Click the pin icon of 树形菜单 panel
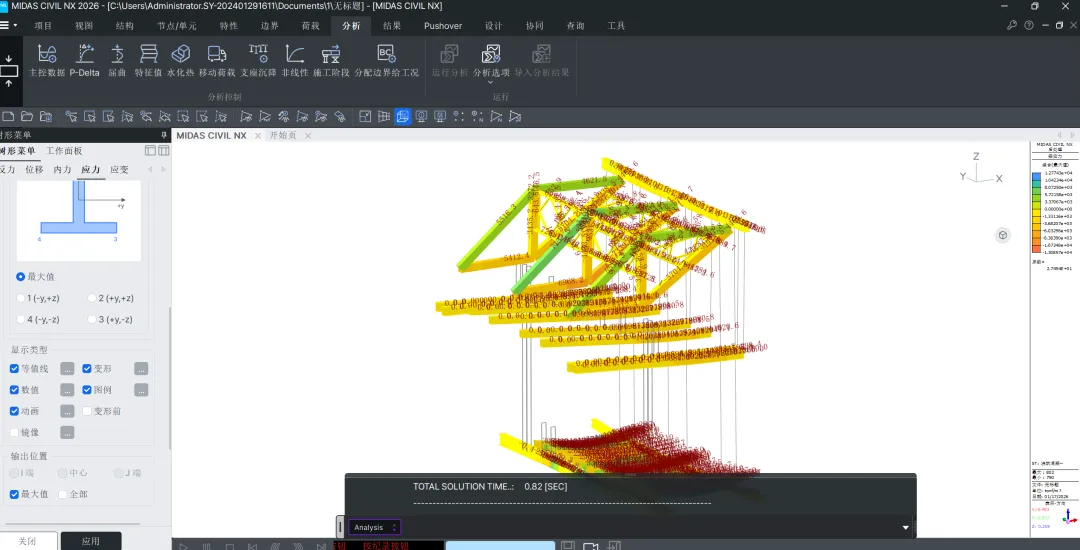The width and height of the screenshot is (1080, 550). (164, 135)
